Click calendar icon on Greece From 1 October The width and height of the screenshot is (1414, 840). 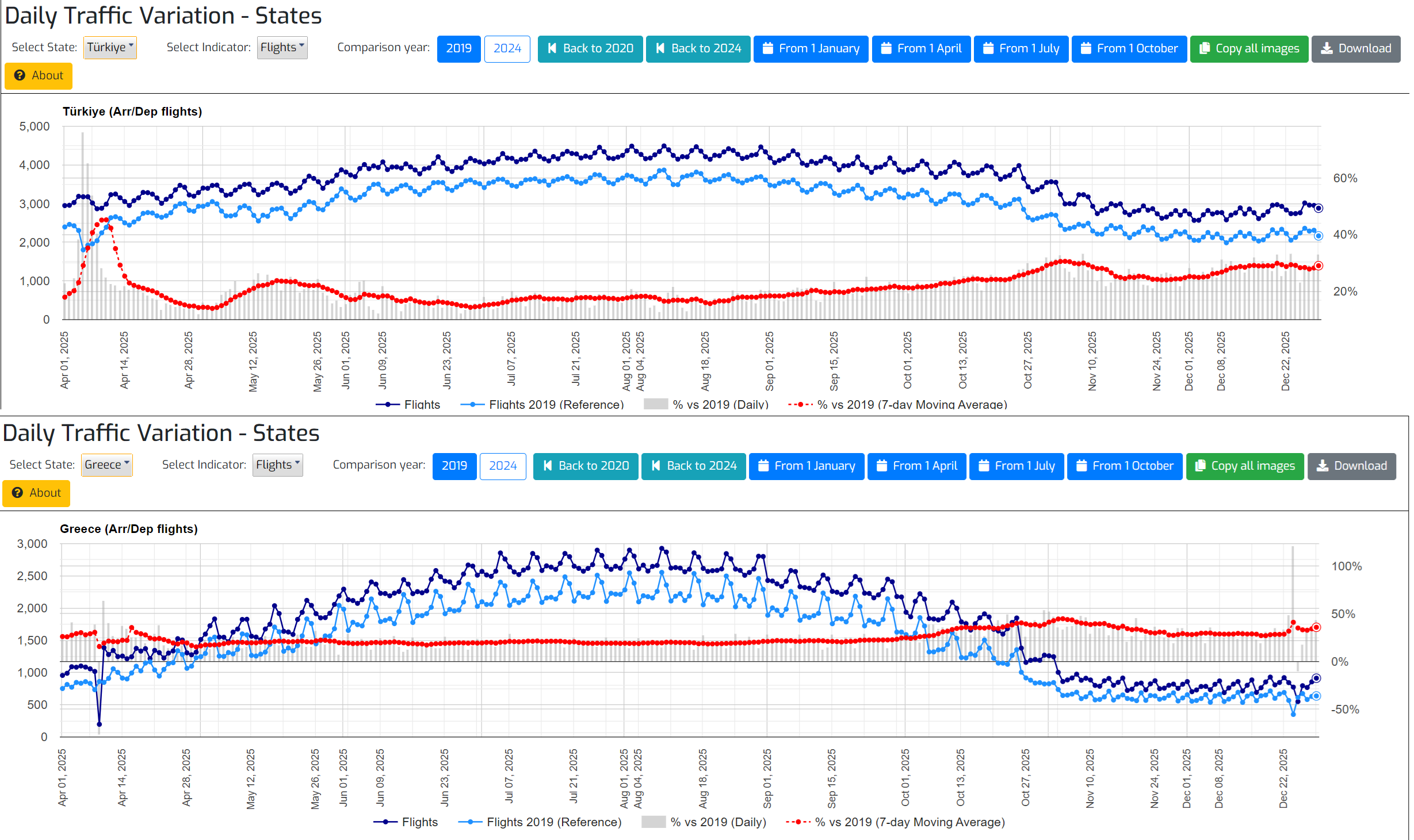click(1081, 466)
